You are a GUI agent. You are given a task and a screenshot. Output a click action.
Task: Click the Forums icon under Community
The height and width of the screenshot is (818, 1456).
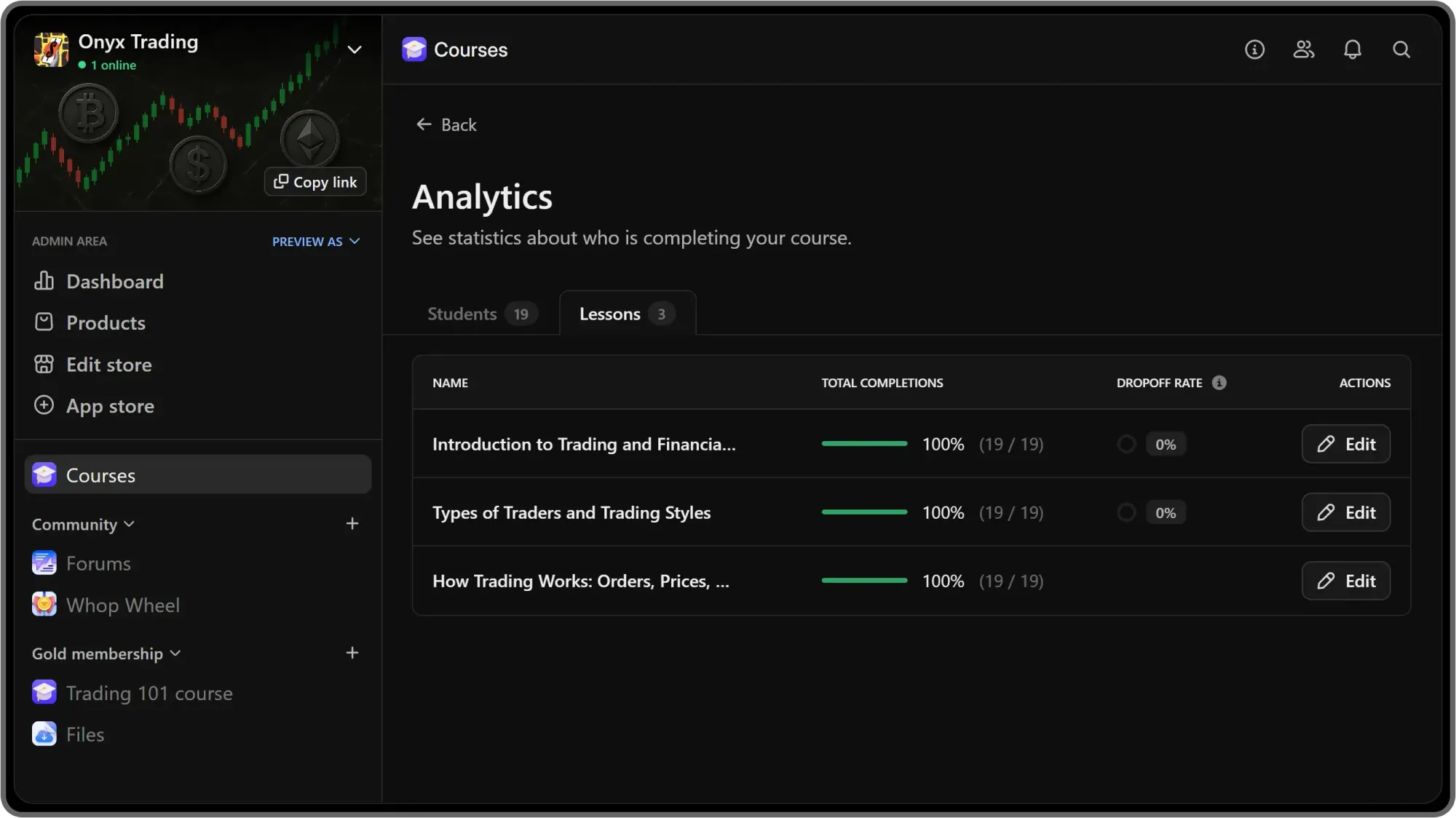pyautogui.click(x=44, y=563)
